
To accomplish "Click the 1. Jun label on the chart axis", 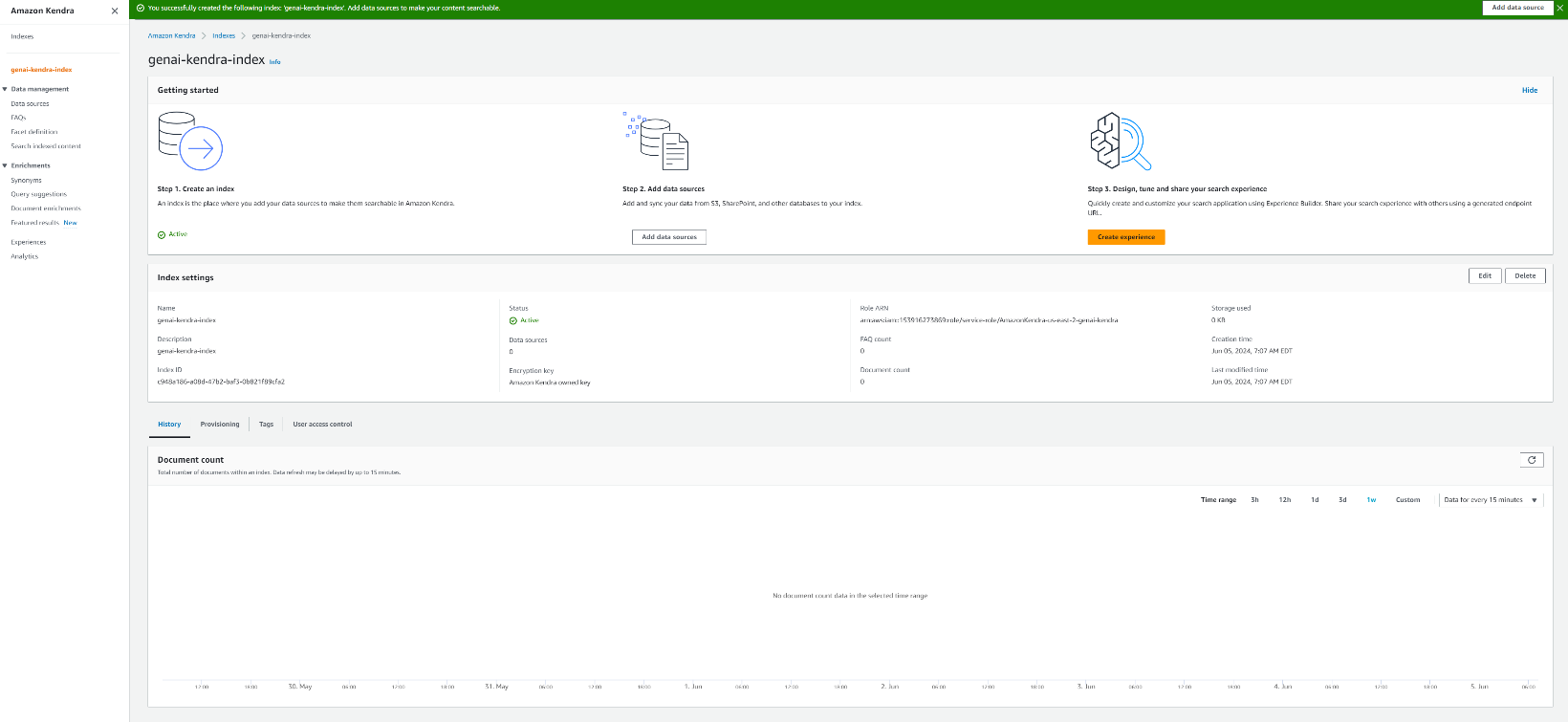I will tap(693, 687).
